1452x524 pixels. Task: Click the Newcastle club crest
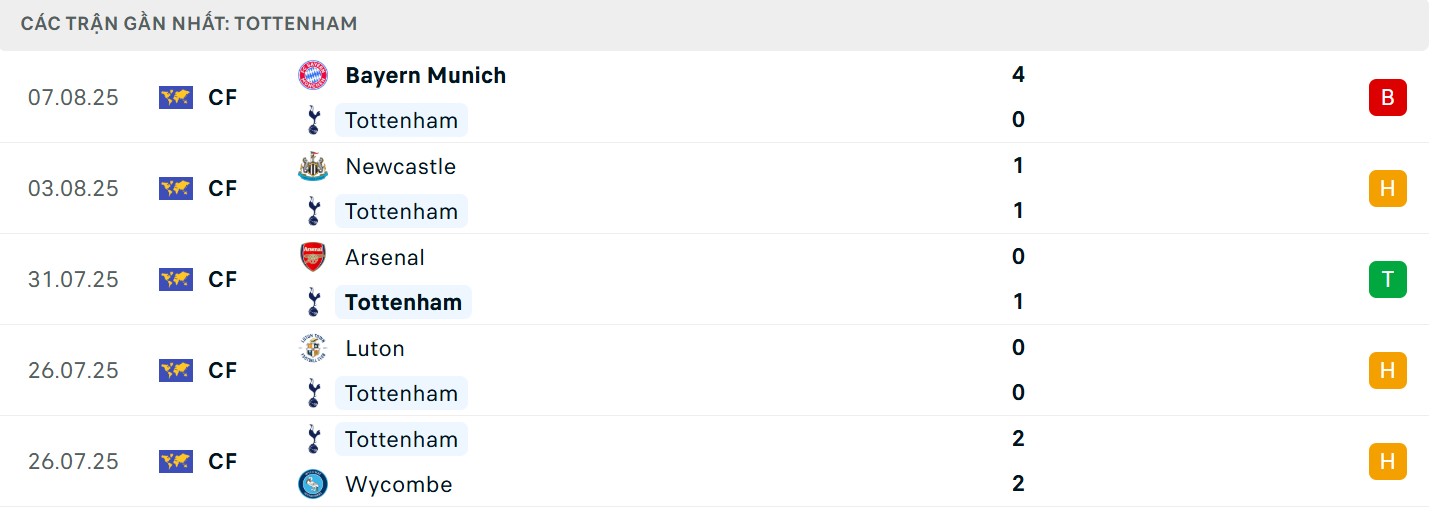point(313,167)
